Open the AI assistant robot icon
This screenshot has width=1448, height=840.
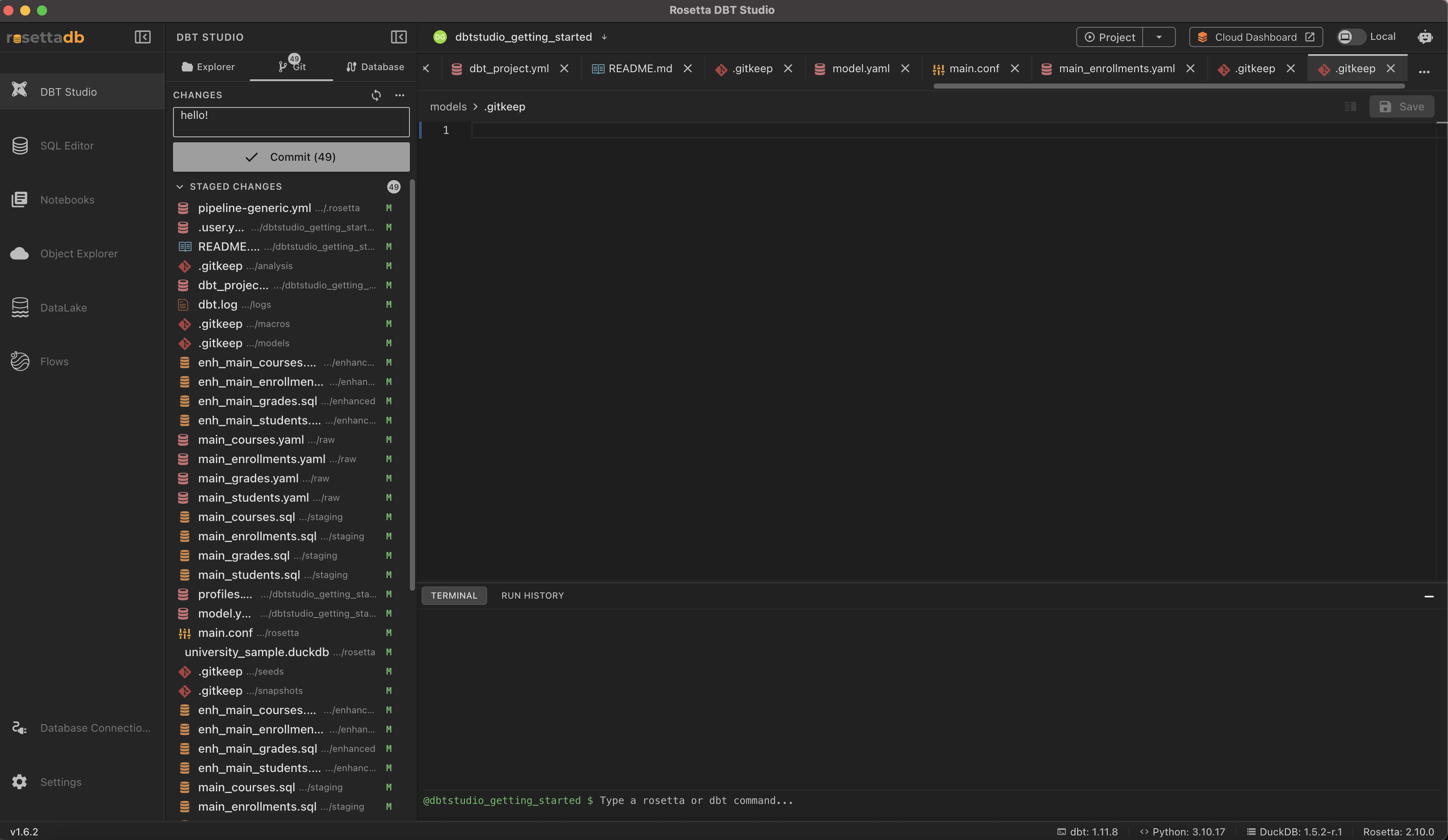coord(1425,37)
